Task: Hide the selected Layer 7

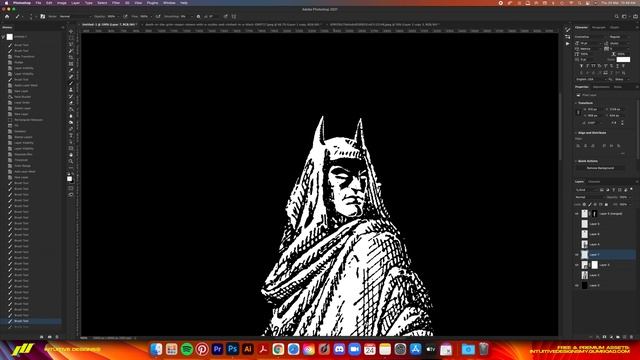Action: [x=577, y=255]
